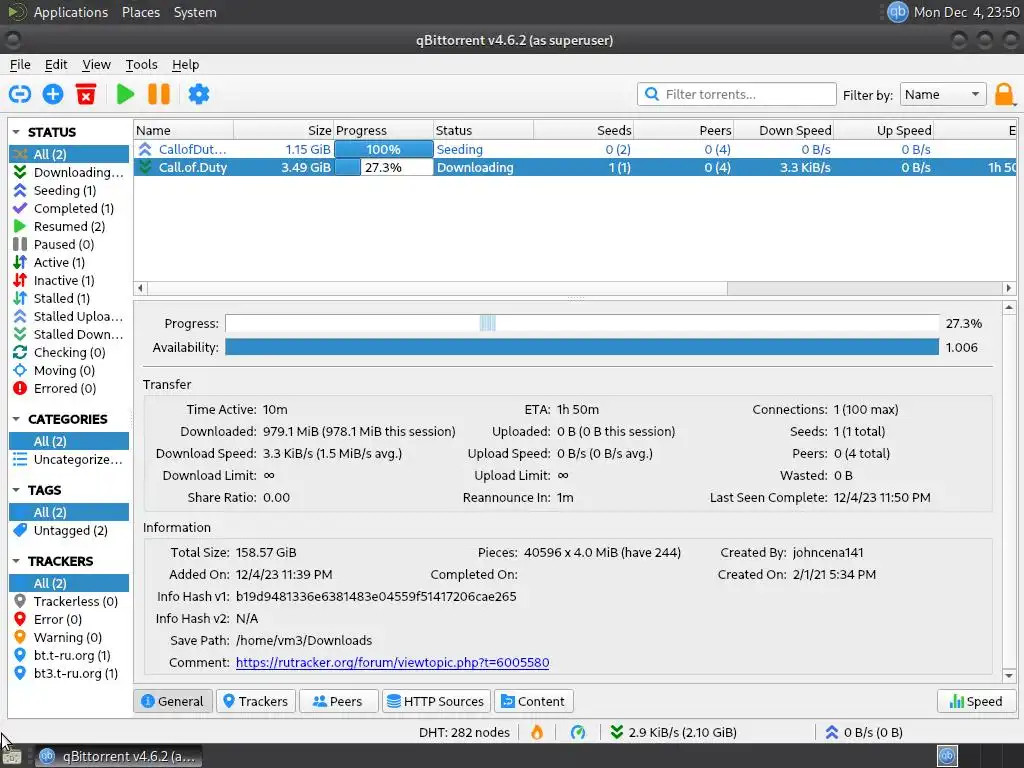Screen dimensions: 1024x768
Task: Select Stalled (1) status filter
Action: (69, 298)
